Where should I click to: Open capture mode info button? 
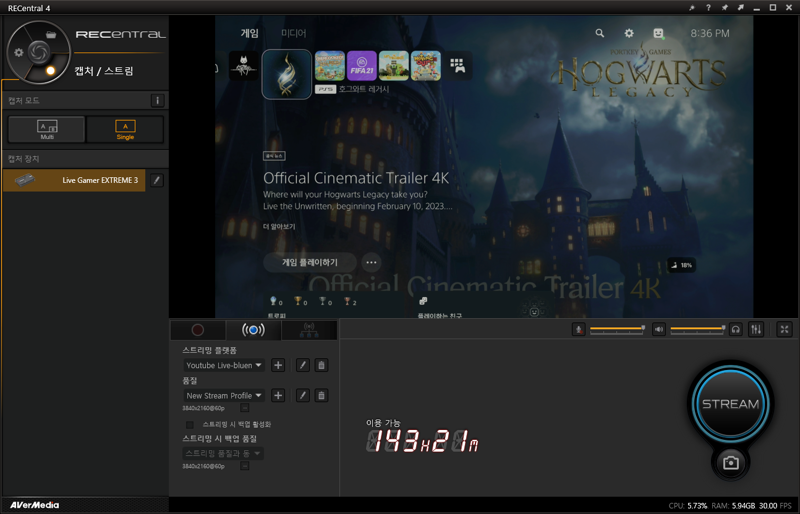(x=157, y=101)
